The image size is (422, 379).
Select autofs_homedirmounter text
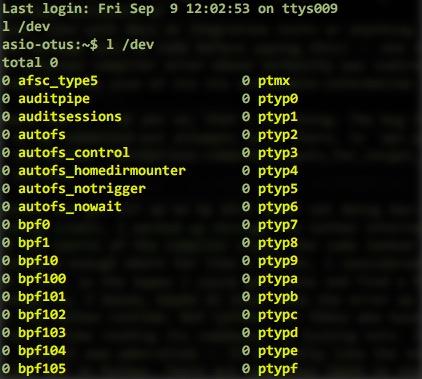point(102,171)
